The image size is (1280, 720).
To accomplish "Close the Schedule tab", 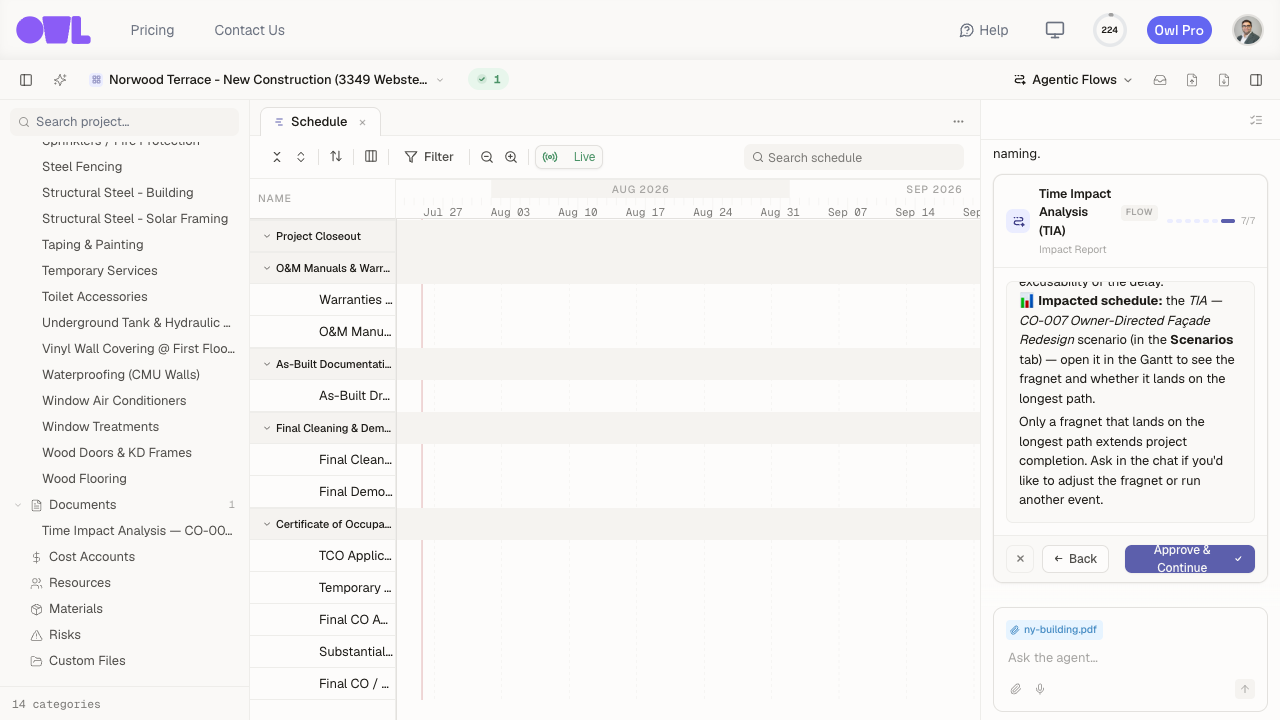I will point(363,122).
